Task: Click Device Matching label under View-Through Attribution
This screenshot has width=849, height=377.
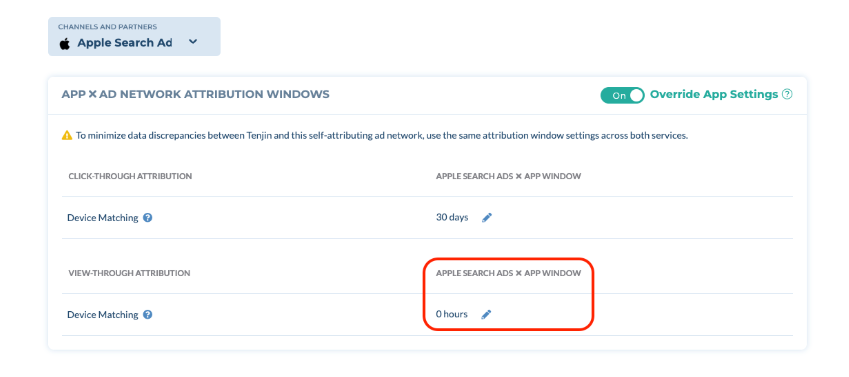Action: [x=103, y=314]
